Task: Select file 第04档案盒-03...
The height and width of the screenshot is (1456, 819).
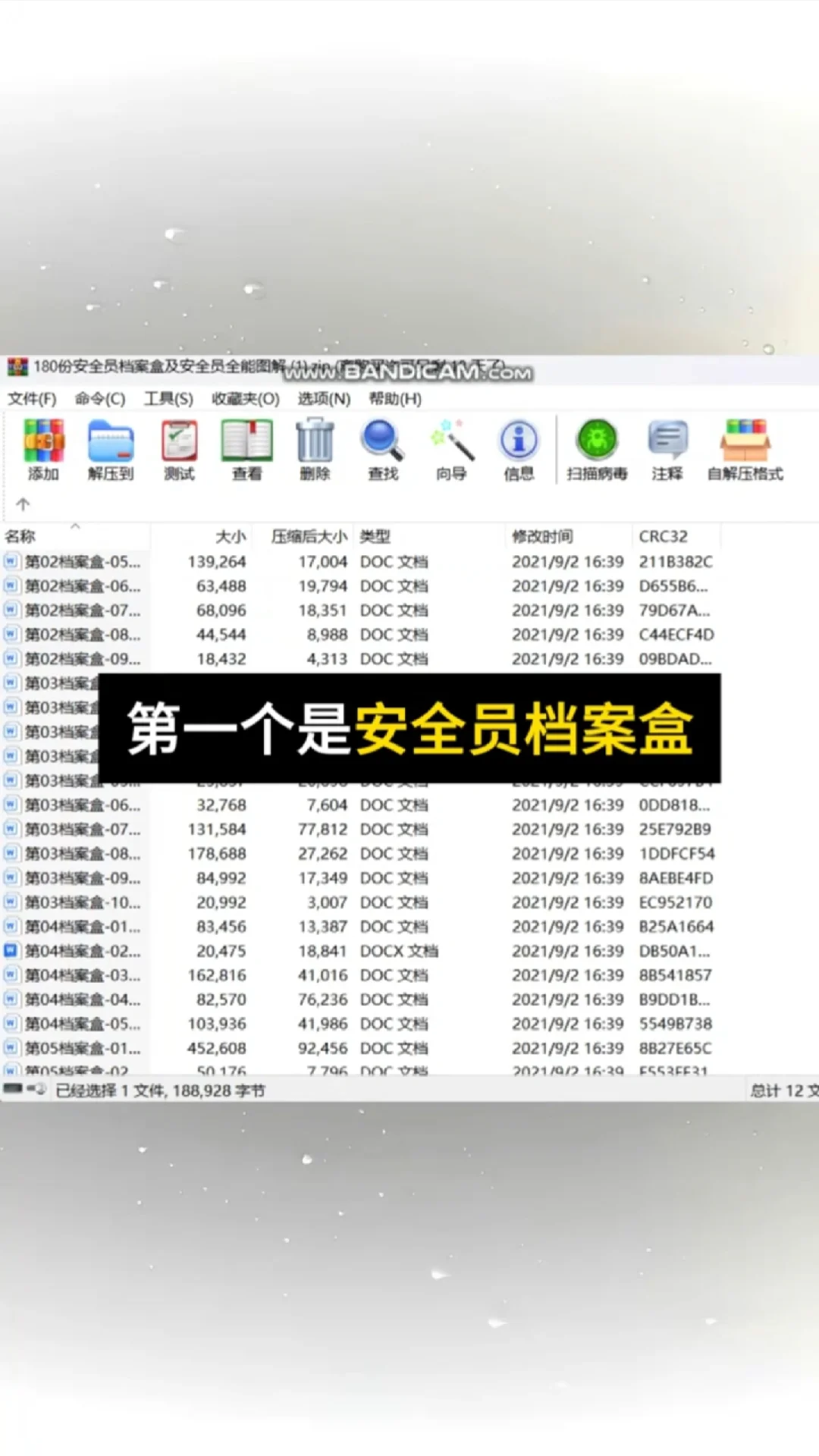Action: pos(82,974)
